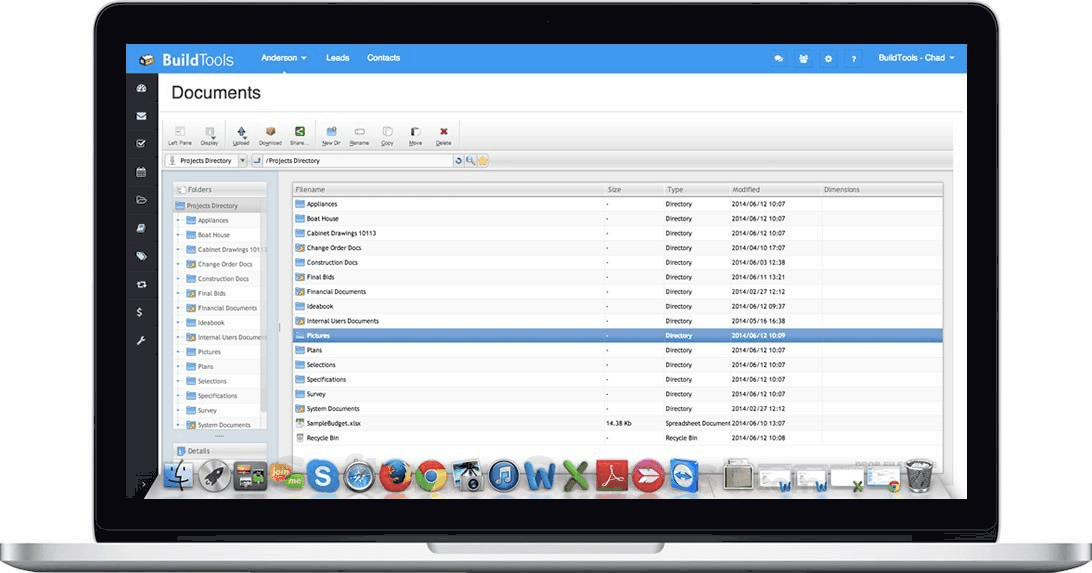Open the settings gear in header
This screenshot has width=1092, height=573.
click(828, 59)
